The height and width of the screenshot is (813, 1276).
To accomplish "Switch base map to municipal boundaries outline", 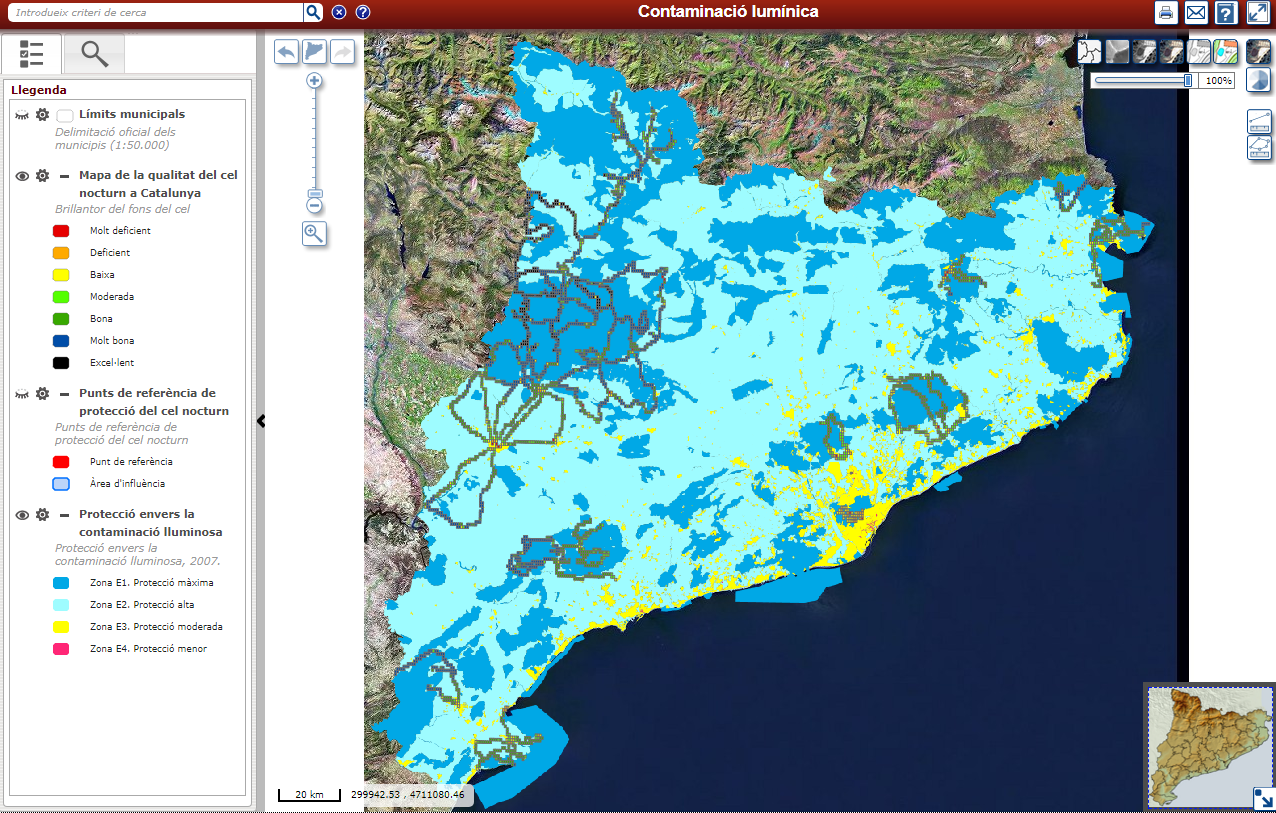I will [x=1089, y=51].
